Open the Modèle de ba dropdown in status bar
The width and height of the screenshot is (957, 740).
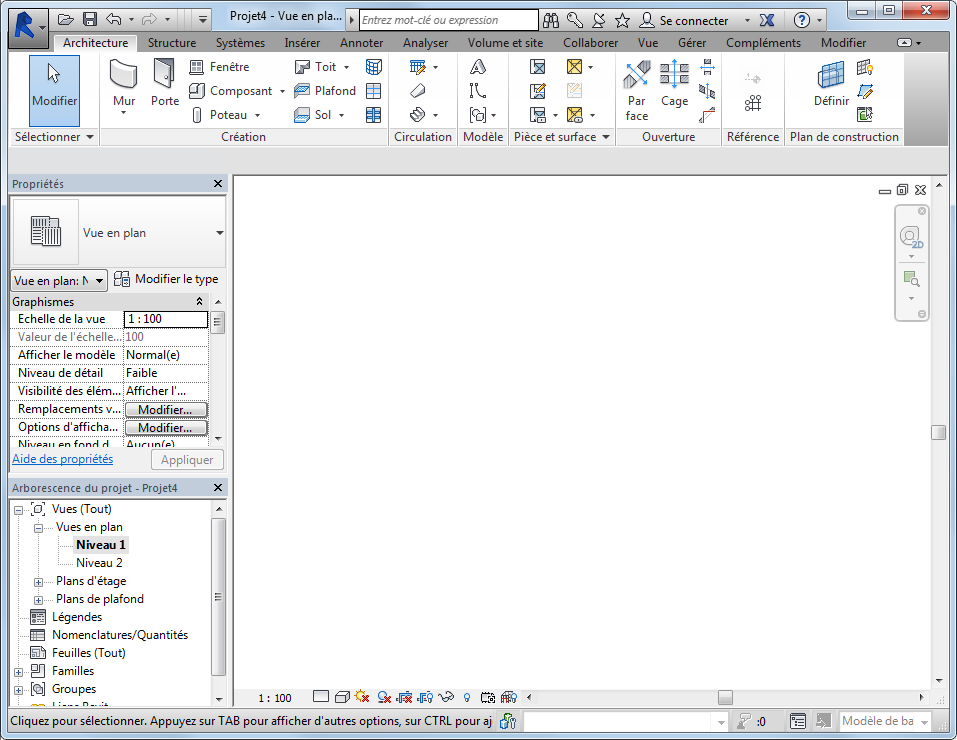pyautogui.click(x=925, y=722)
